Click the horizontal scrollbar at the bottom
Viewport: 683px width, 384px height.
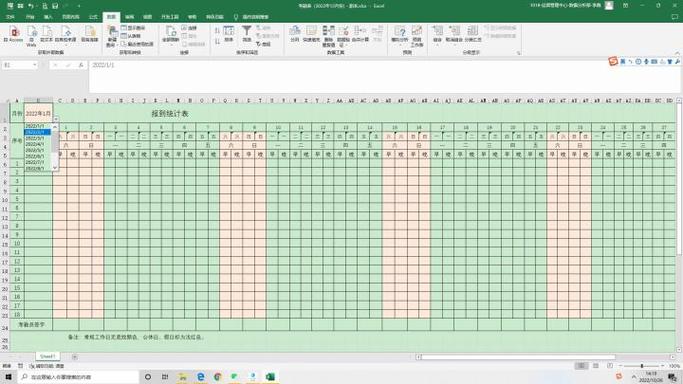click(x=518, y=357)
